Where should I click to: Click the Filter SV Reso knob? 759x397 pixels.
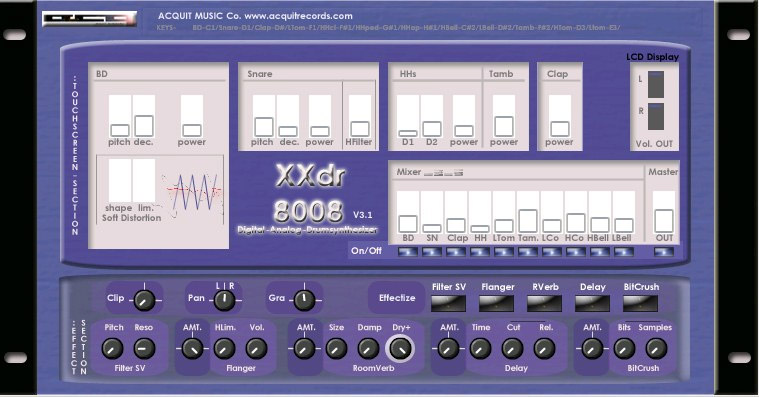144,348
